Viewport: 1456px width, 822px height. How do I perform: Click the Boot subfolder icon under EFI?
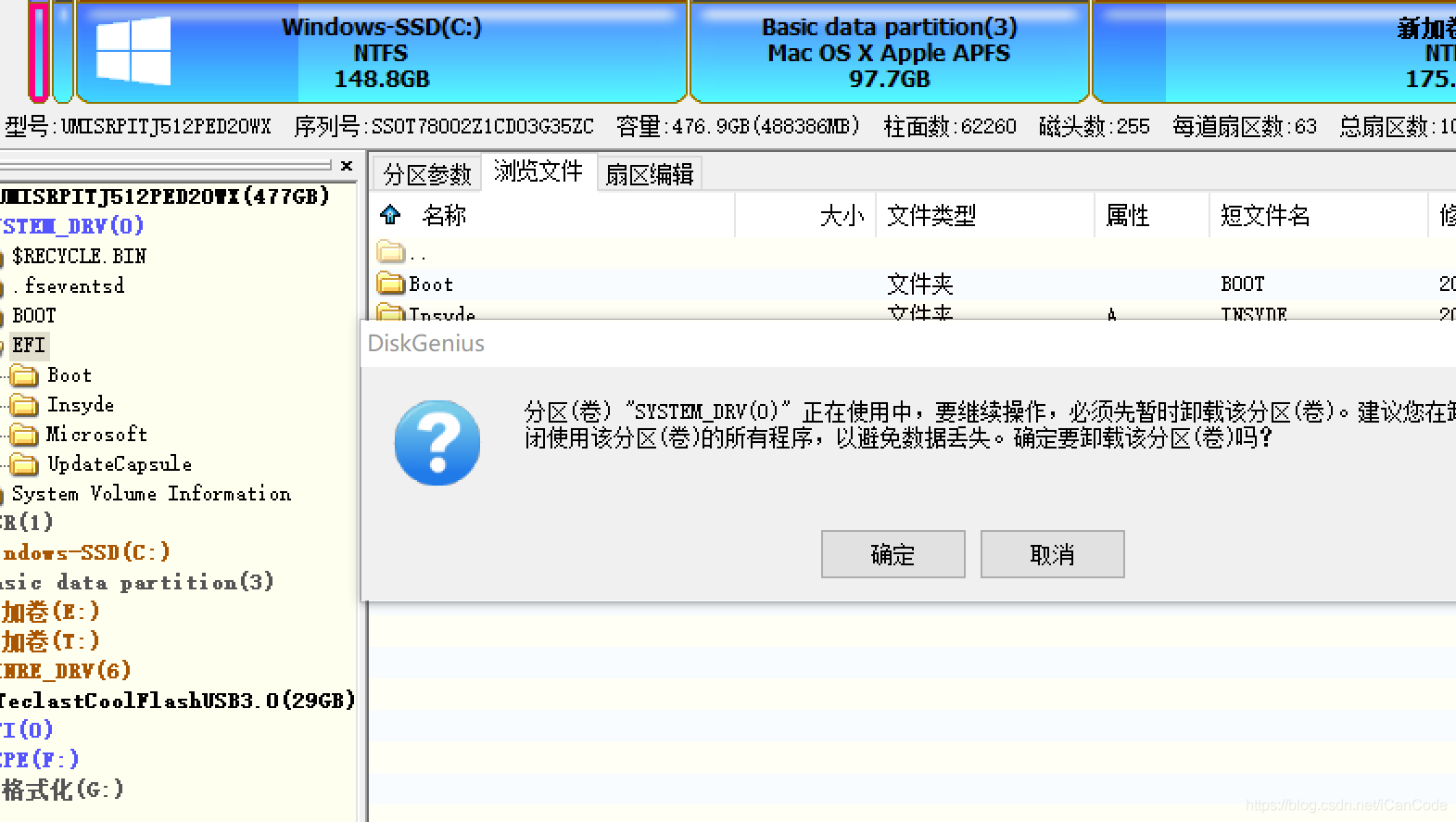24,375
